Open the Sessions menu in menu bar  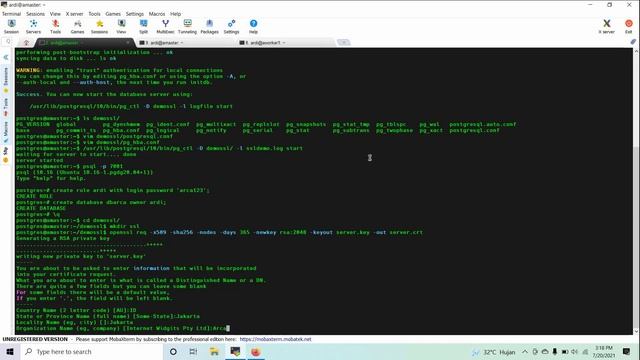36,14
